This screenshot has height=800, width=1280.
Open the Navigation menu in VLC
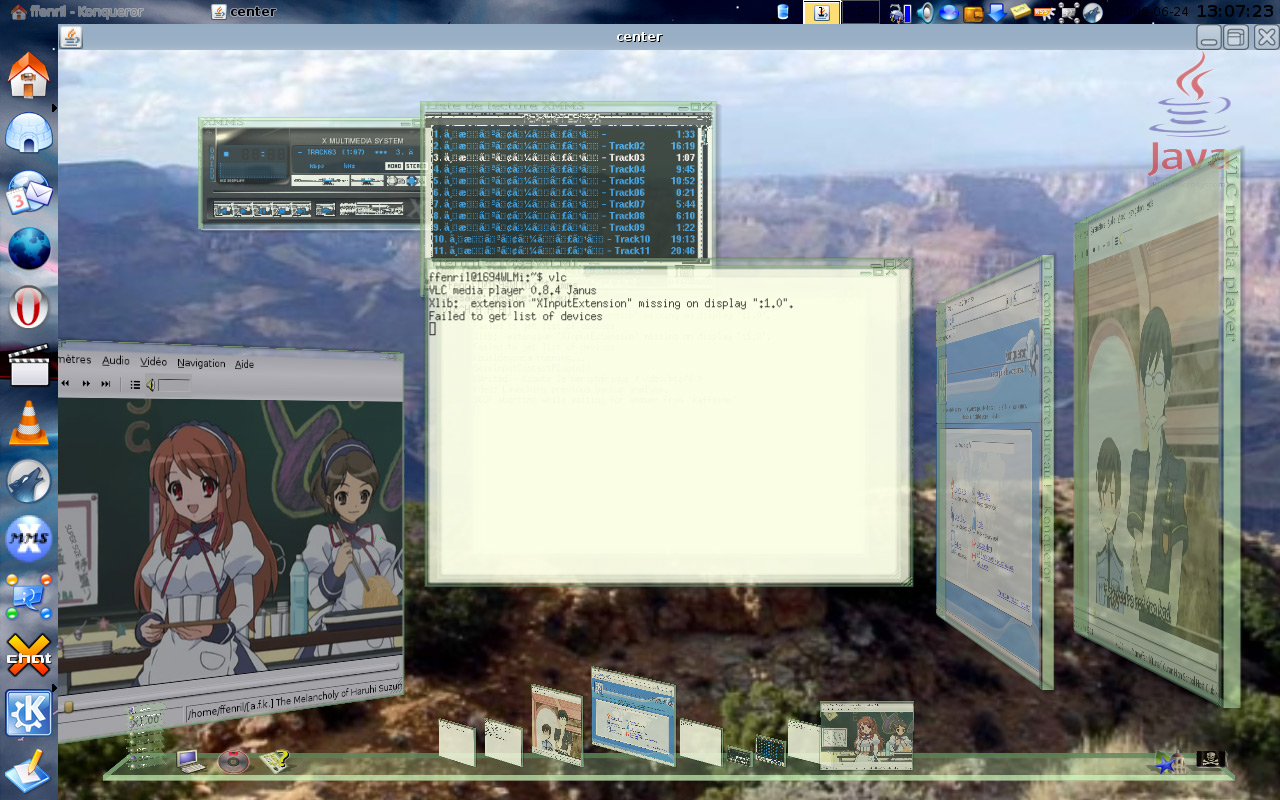click(x=201, y=363)
